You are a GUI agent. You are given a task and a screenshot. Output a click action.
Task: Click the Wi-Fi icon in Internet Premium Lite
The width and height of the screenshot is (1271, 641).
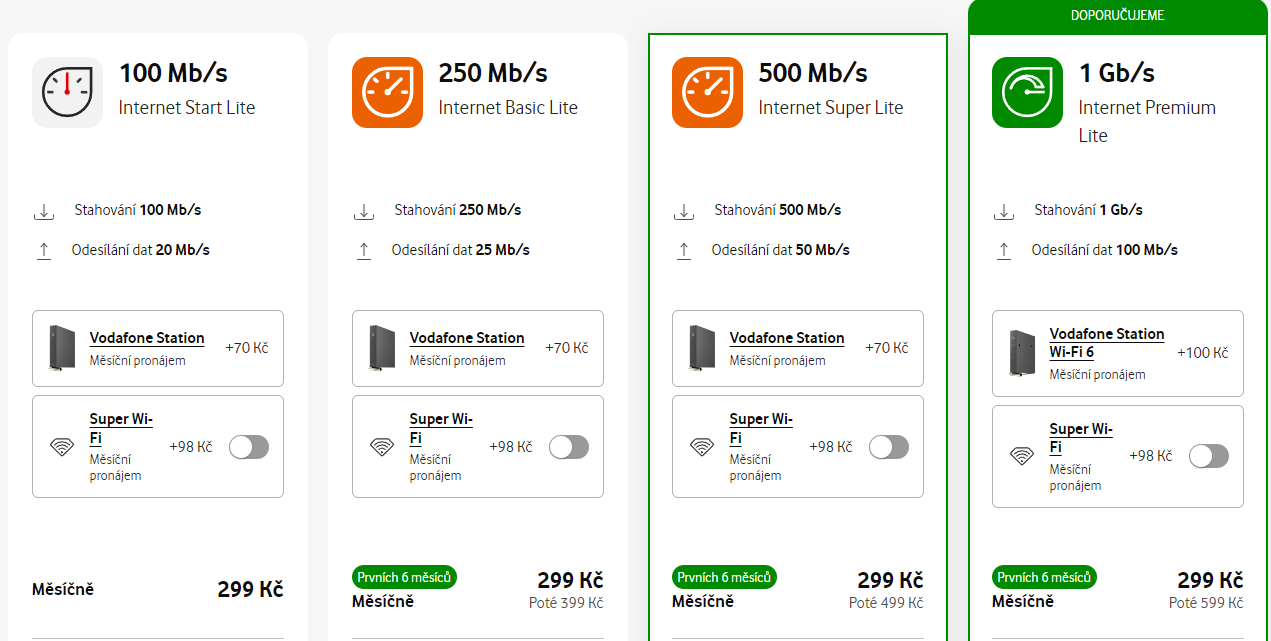pyautogui.click(x=1022, y=457)
